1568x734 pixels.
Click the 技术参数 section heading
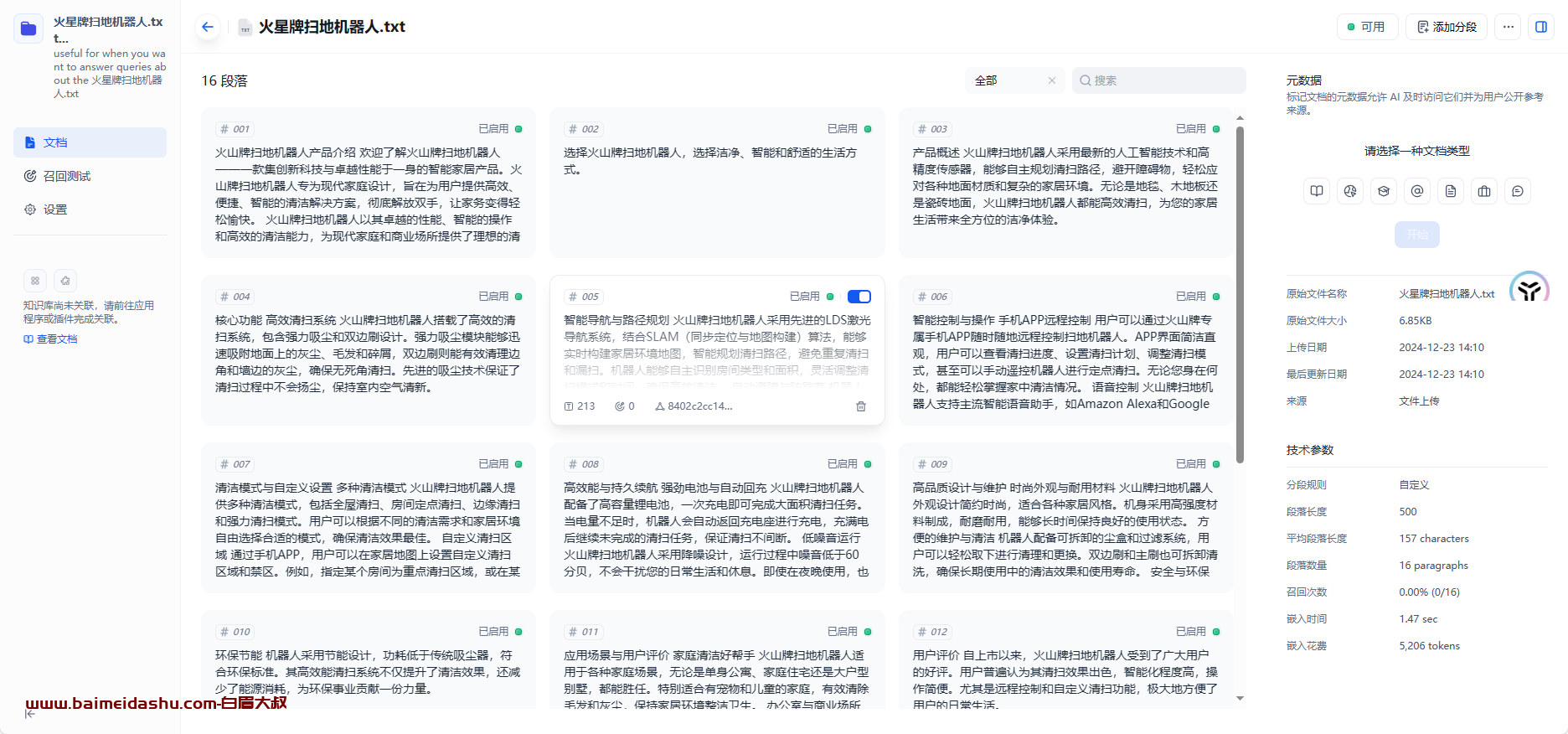point(1310,450)
